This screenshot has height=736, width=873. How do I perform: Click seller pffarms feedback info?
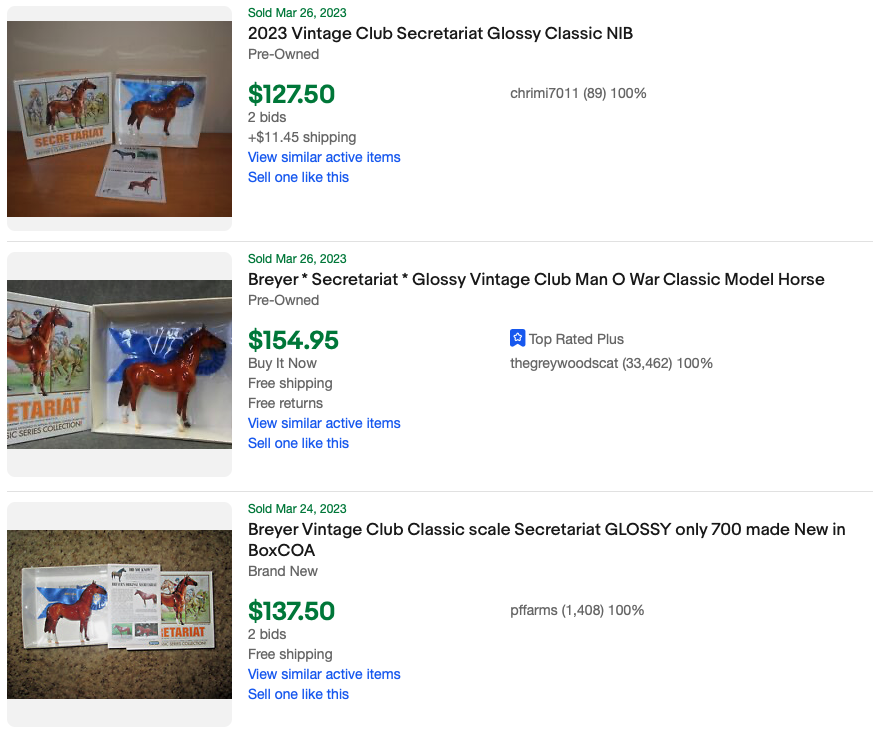pyautogui.click(x=576, y=610)
